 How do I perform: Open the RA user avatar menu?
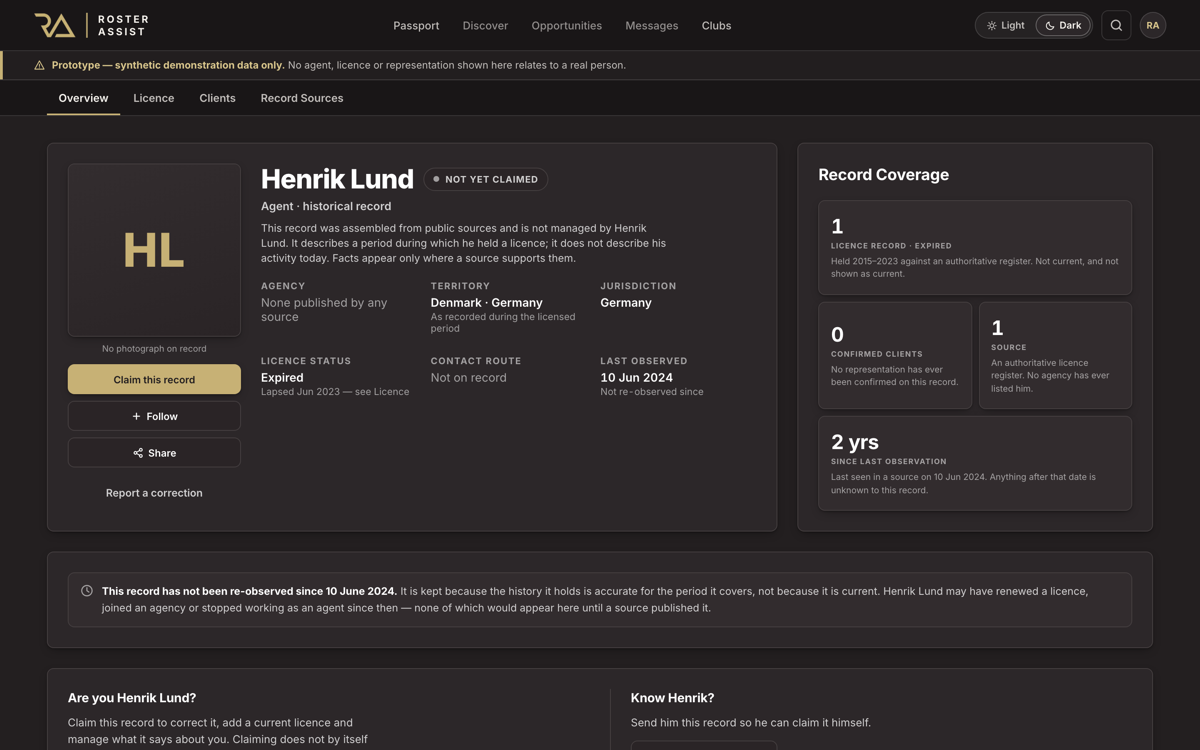pos(1153,26)
